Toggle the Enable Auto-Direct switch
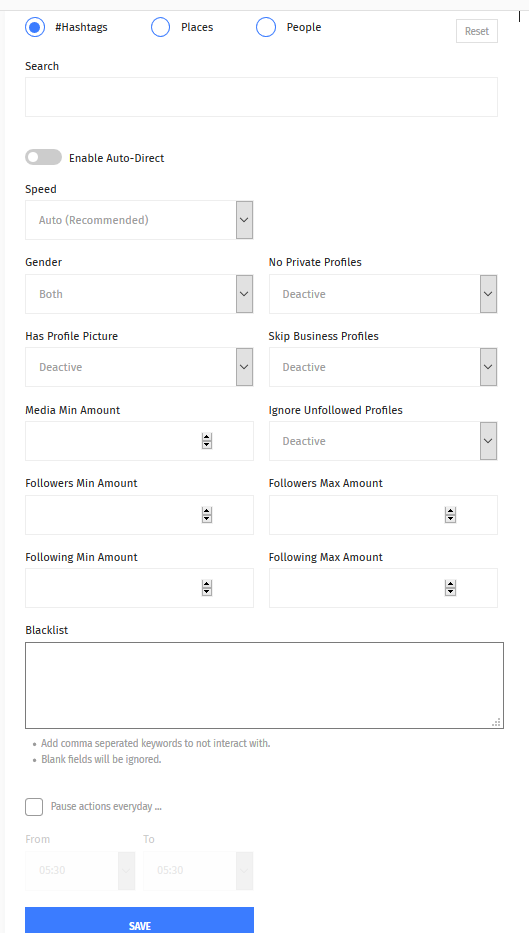The width and height of the screenshot is (529, 933). tap(43, 158)
